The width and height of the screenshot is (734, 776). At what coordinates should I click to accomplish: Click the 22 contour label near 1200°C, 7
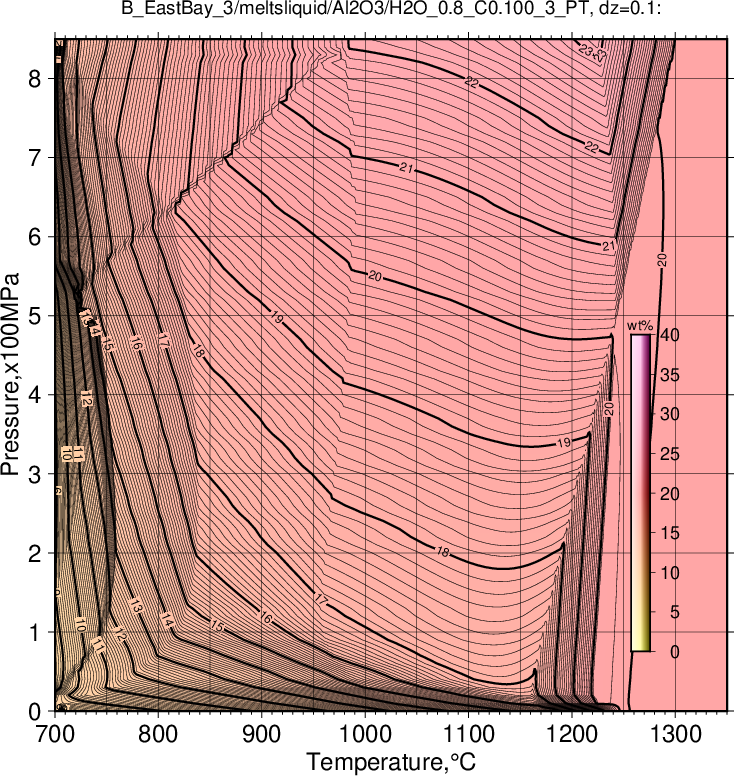click(591, 146)
